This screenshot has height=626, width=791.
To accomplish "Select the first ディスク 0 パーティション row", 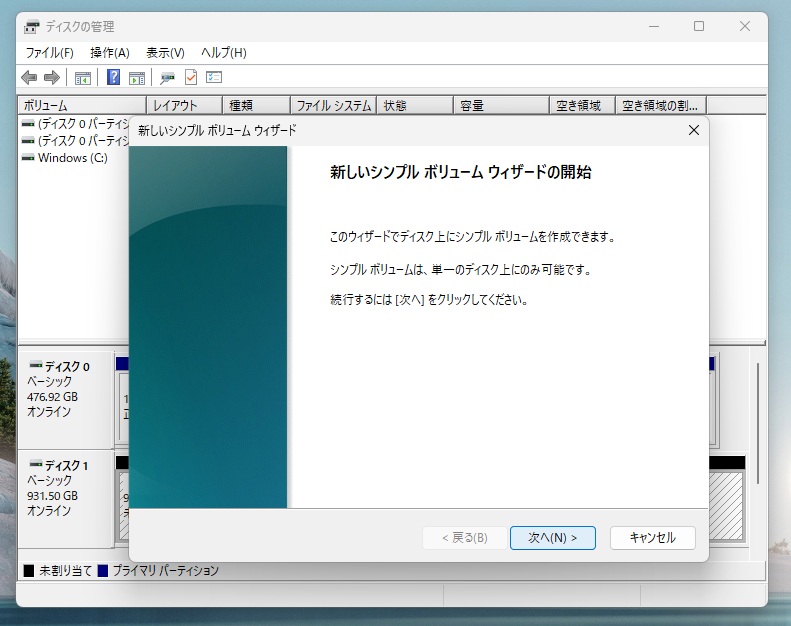I will coord(75,124).
